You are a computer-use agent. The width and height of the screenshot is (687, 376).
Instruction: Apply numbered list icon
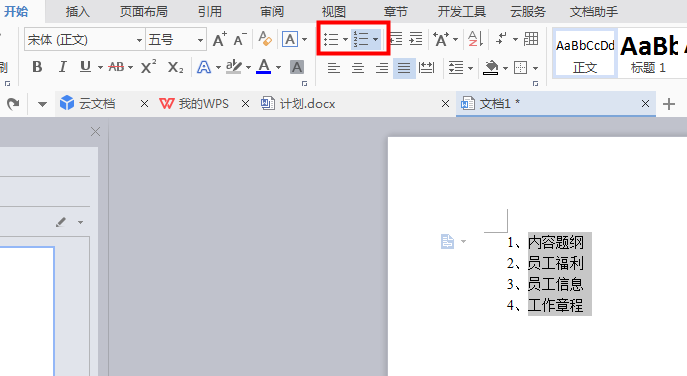point(361,39)
